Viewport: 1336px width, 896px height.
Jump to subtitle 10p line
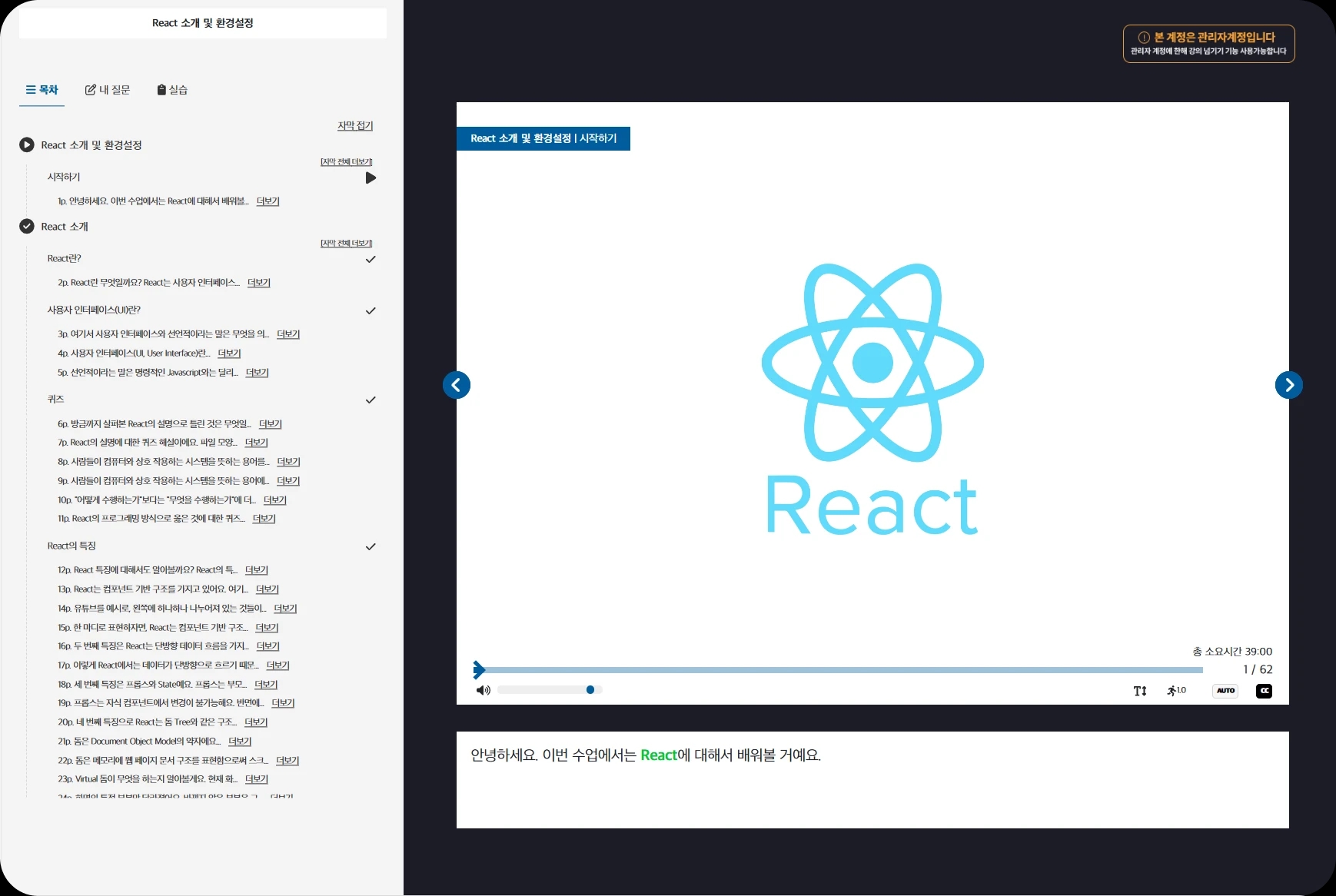tap(157, 500)
